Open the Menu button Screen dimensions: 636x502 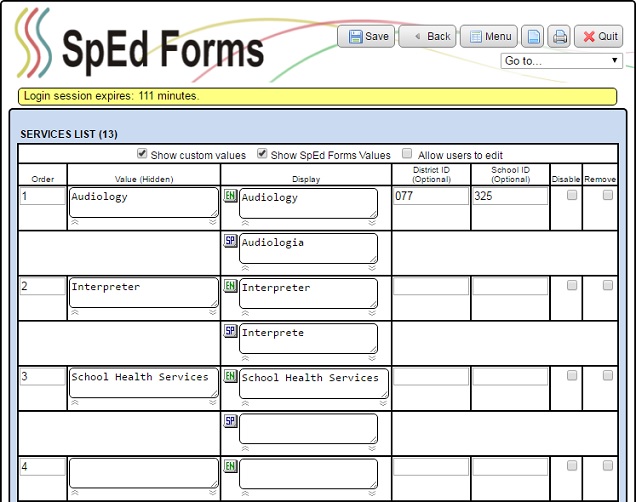point(486,37)
